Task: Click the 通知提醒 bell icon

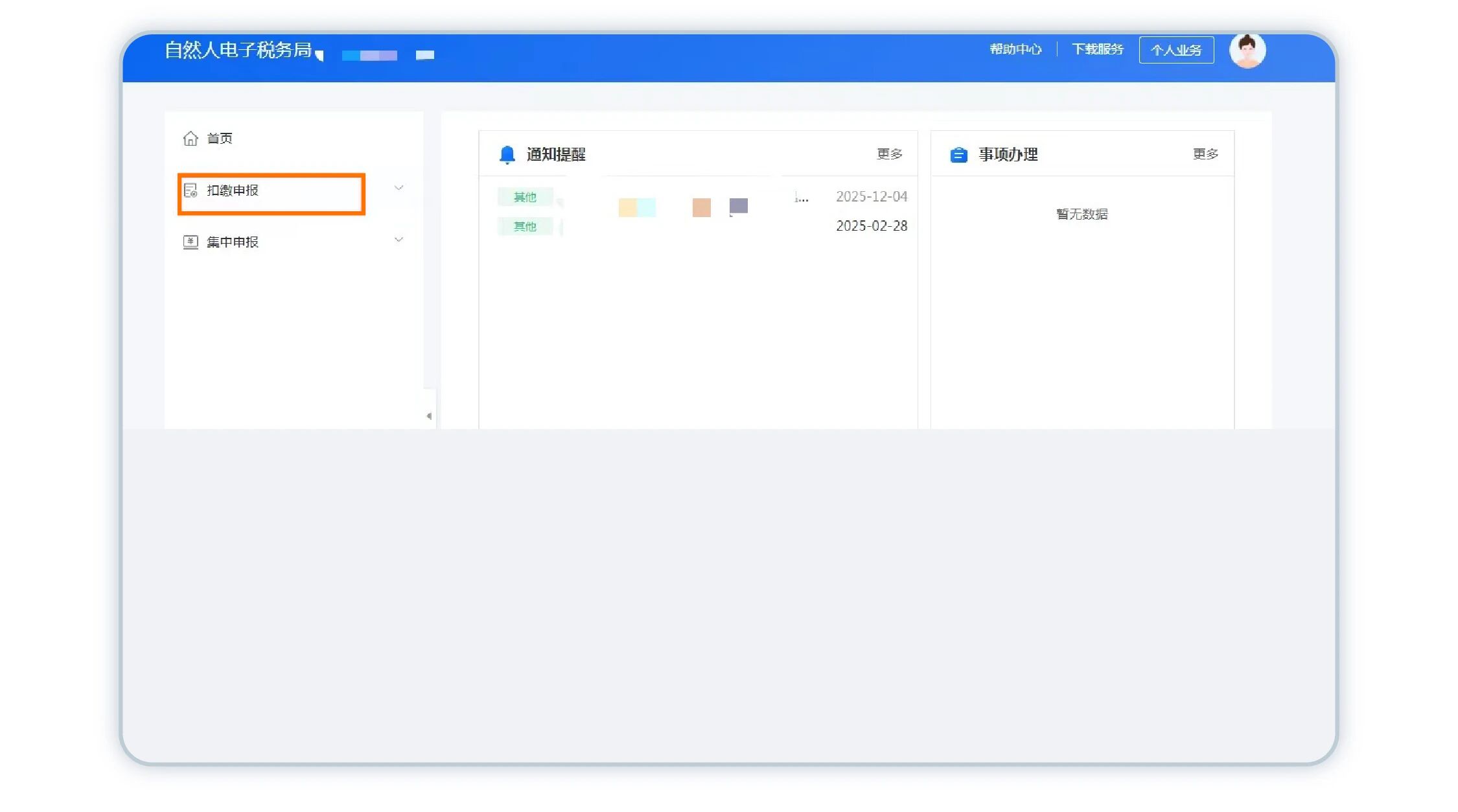Action: 507,155
